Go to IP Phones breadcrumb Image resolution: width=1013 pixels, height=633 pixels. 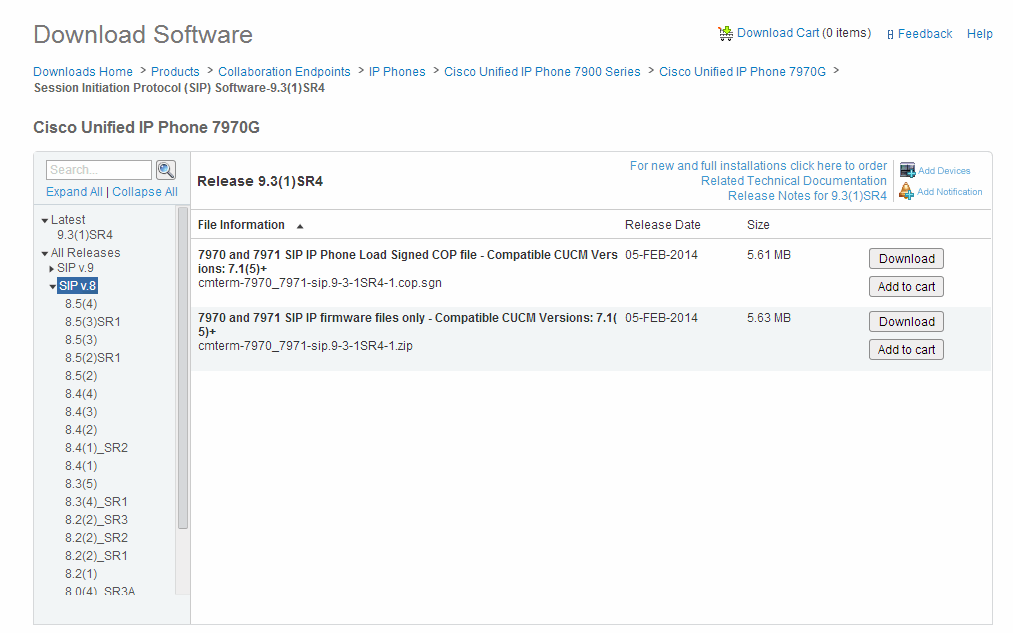(397, 72)
